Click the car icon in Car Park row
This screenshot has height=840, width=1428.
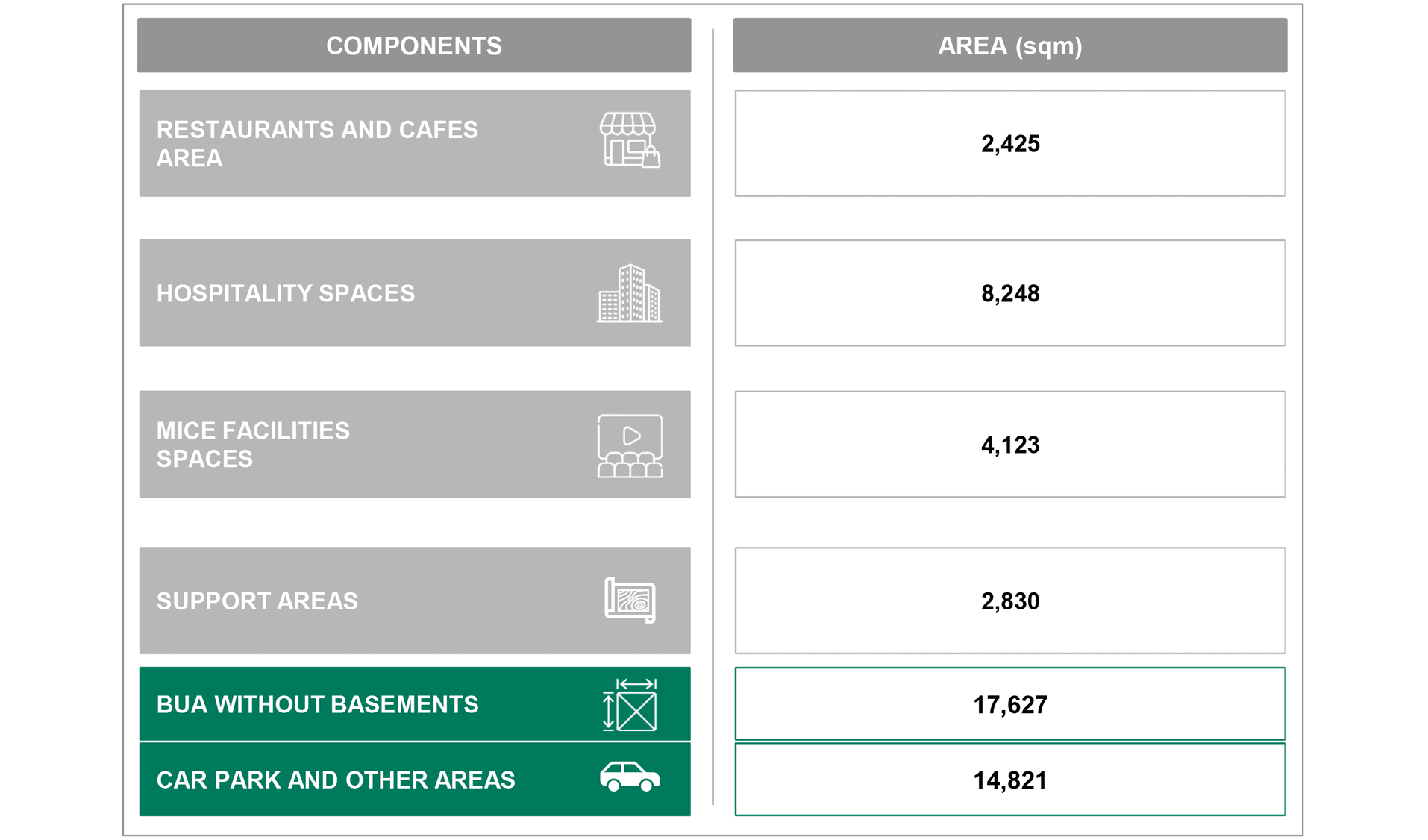click(x=629, y=777)
